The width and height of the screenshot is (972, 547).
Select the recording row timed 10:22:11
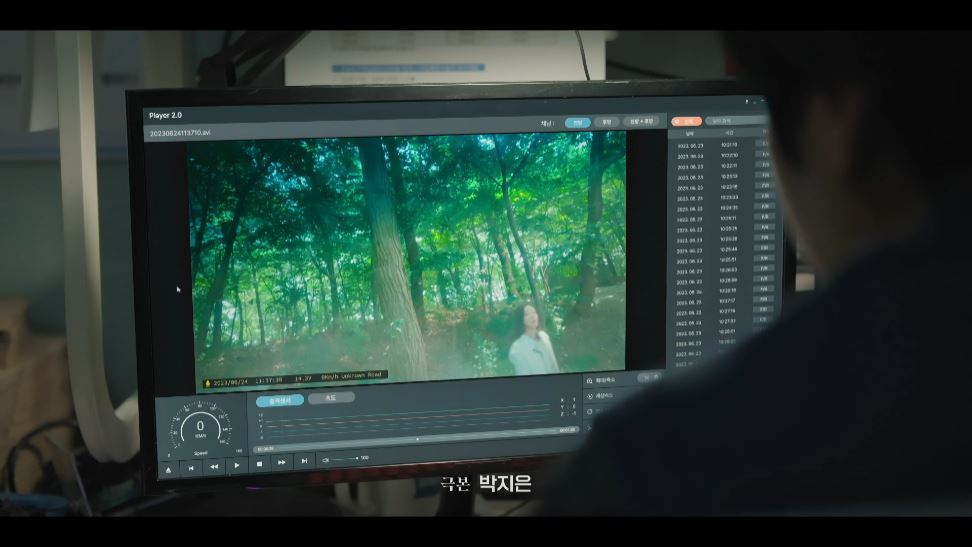pos(722,166)
